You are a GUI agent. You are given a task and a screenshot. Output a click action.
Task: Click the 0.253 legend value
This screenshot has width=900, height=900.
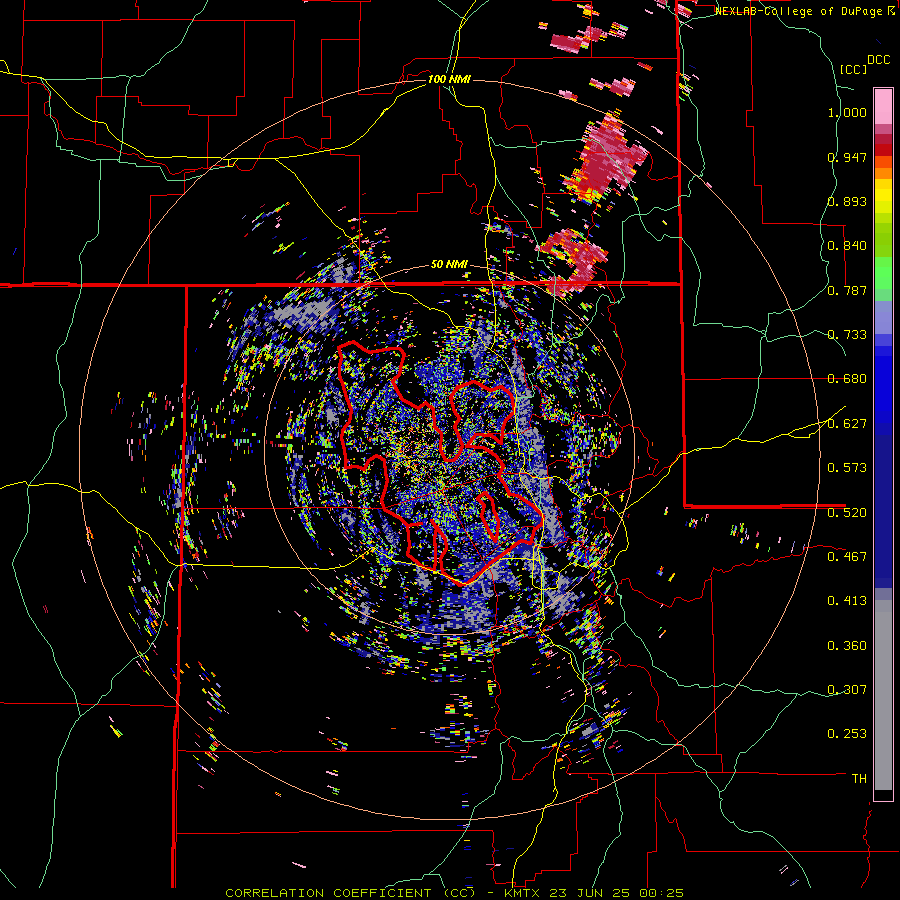847,734
